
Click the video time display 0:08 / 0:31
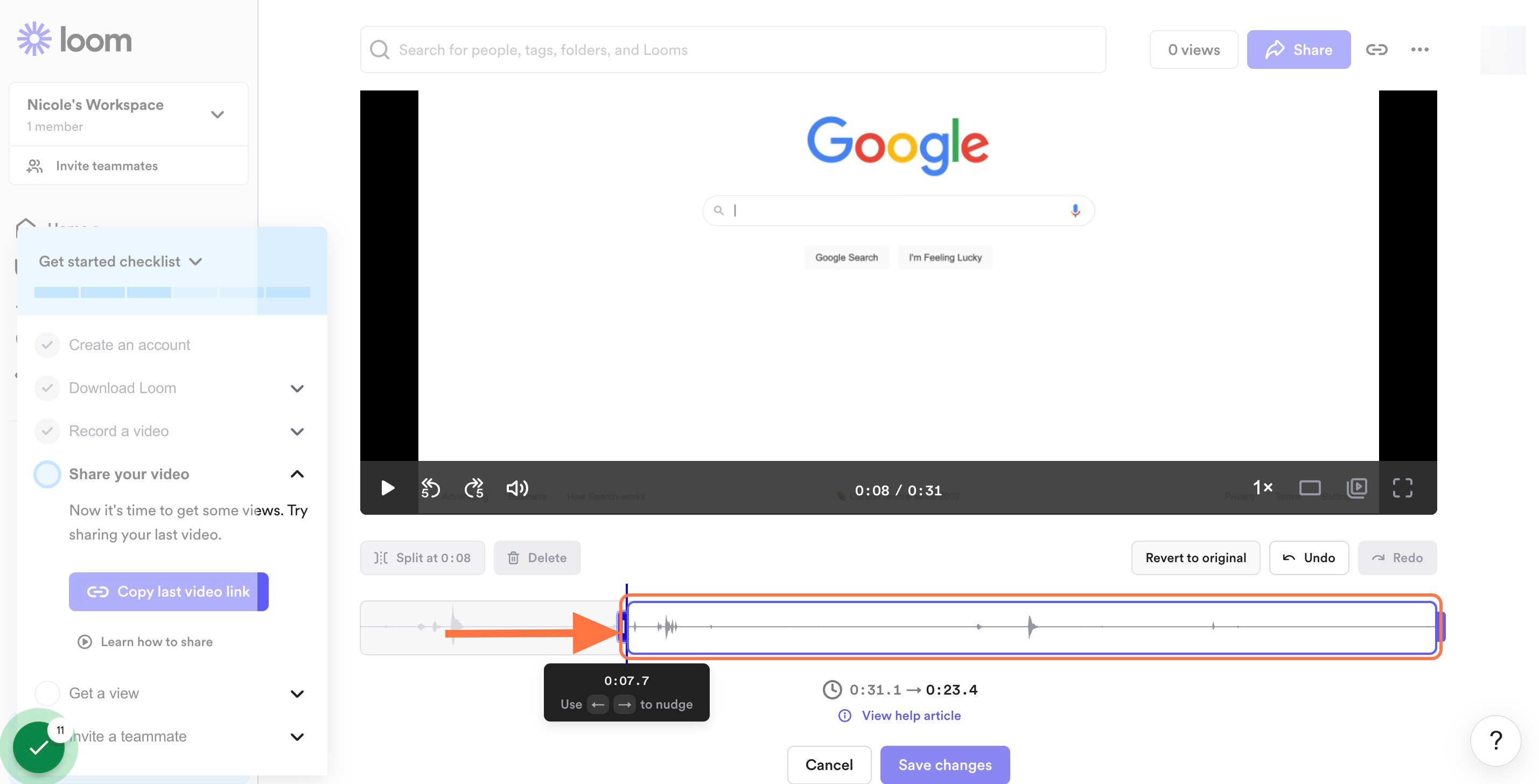coord(898,490)
